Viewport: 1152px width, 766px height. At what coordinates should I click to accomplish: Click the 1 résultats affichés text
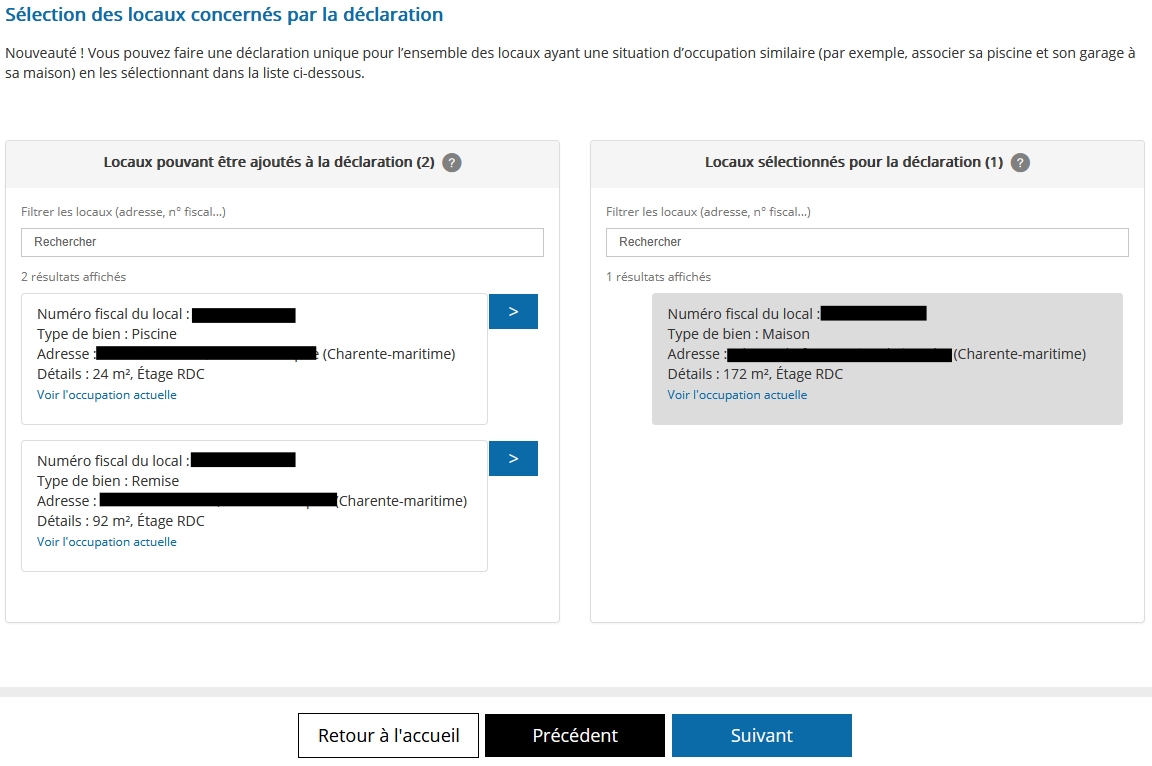[x=648, y=276]
